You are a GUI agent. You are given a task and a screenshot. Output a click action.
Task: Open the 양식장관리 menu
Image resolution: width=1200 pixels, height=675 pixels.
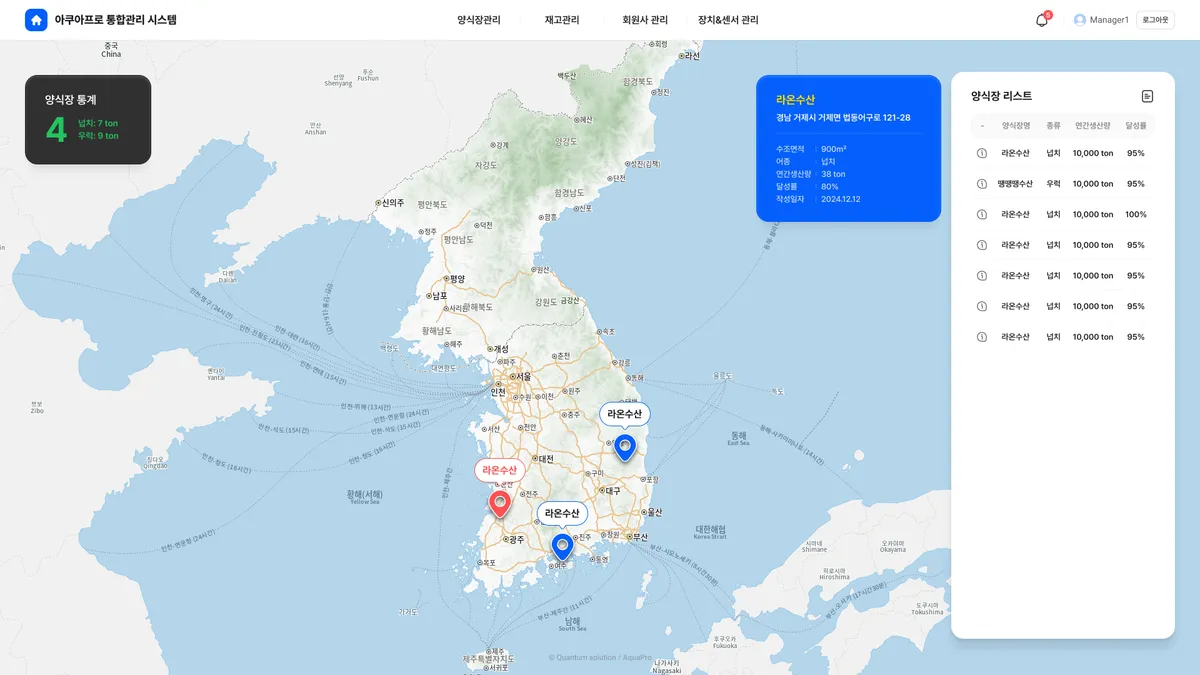tap(479, 20)
